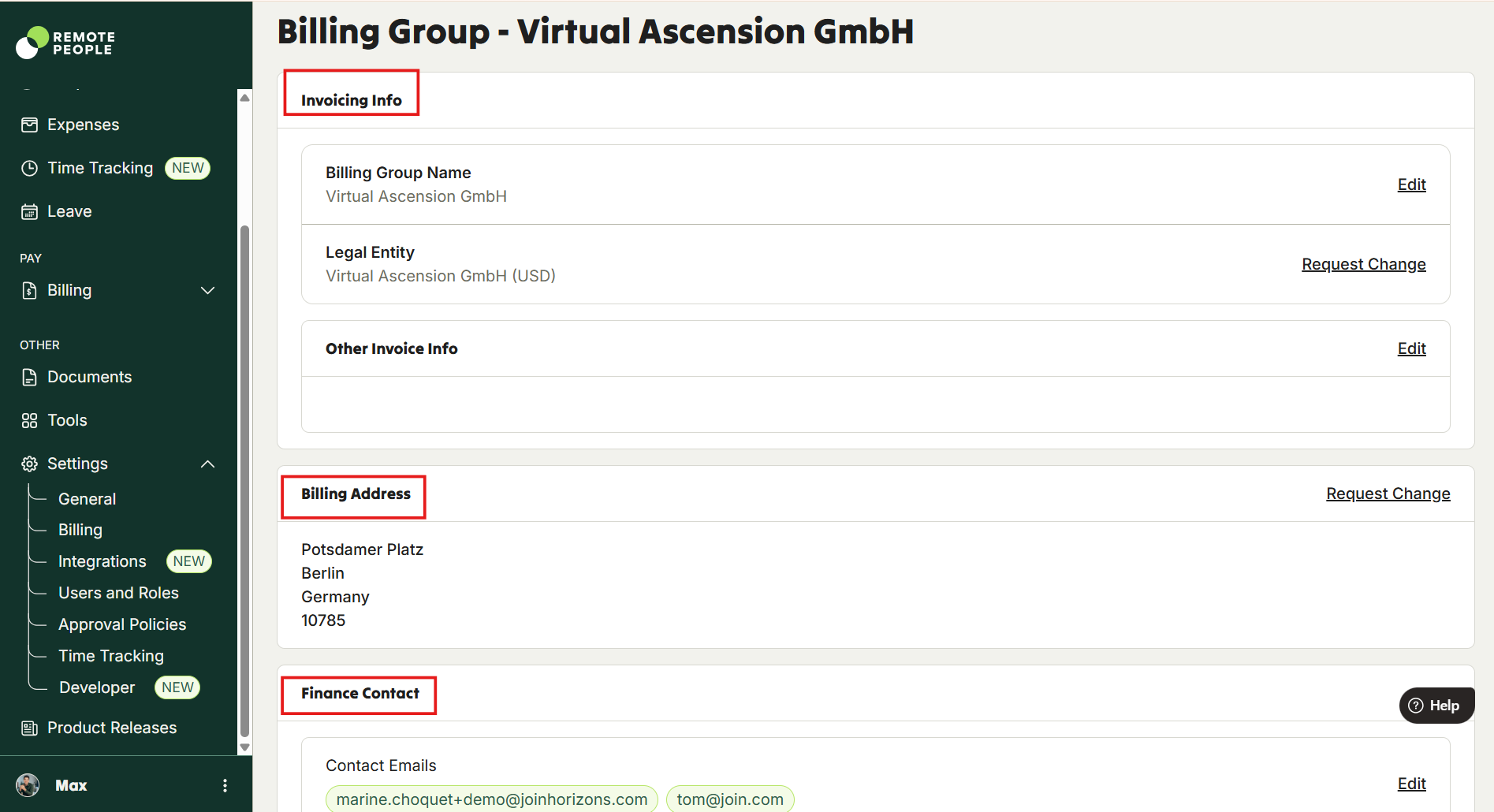
Task: Click the Billing invoice icon in sidebar
Action: 29,290
